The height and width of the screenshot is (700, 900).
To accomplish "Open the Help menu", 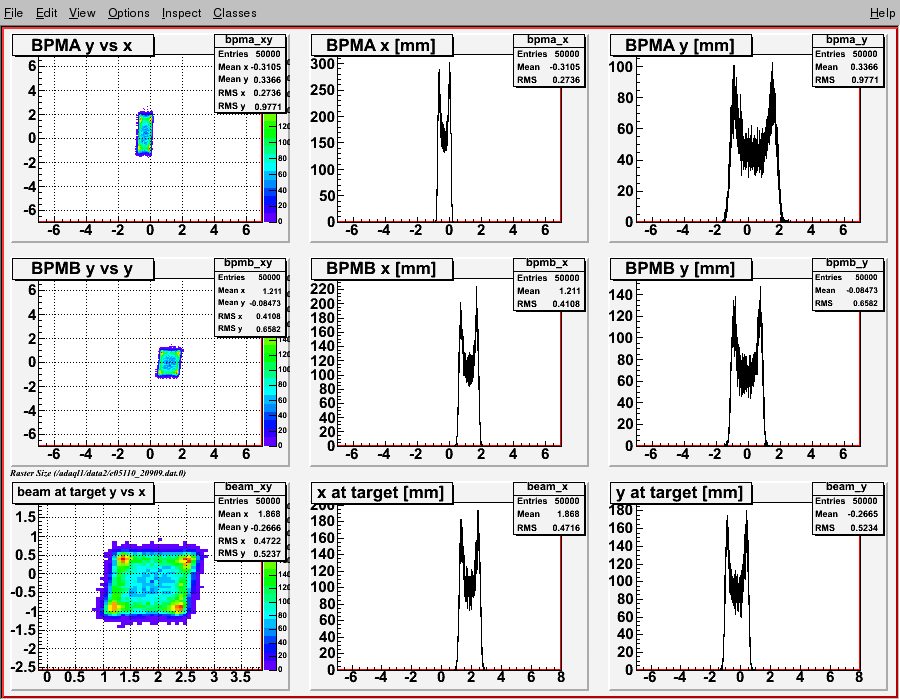I will coord(882,13).
